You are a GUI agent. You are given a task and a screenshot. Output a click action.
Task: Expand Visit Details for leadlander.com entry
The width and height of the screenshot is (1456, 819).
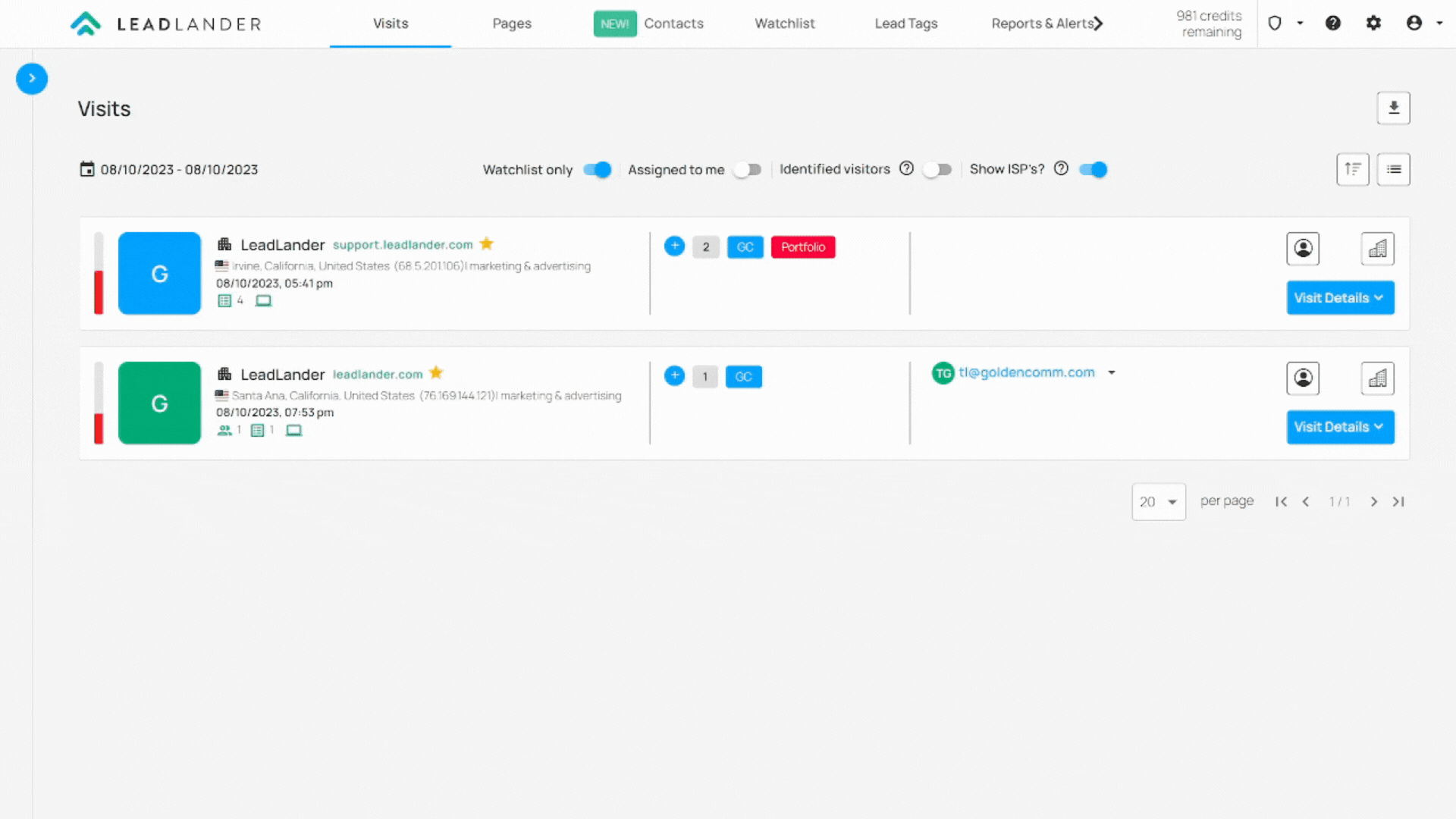1339,426
